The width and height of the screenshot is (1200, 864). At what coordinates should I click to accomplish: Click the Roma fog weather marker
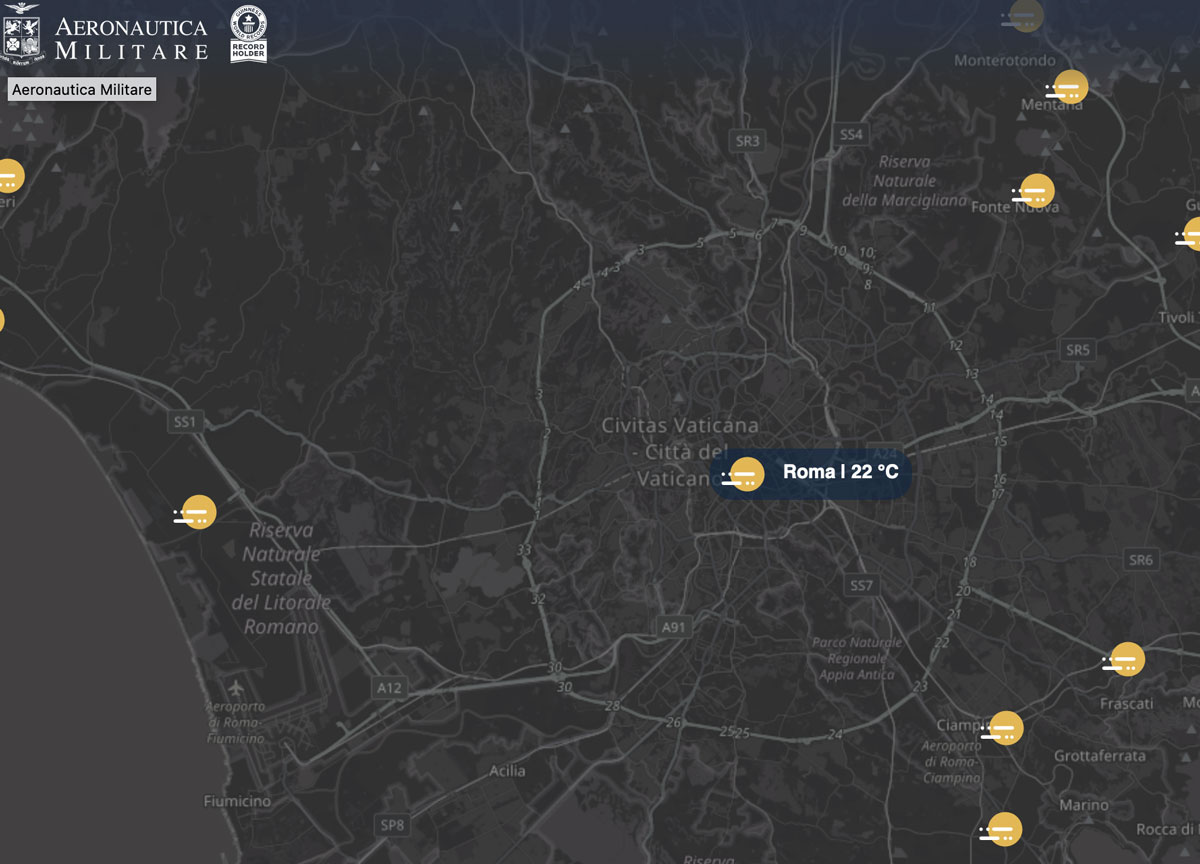point(745,474)
